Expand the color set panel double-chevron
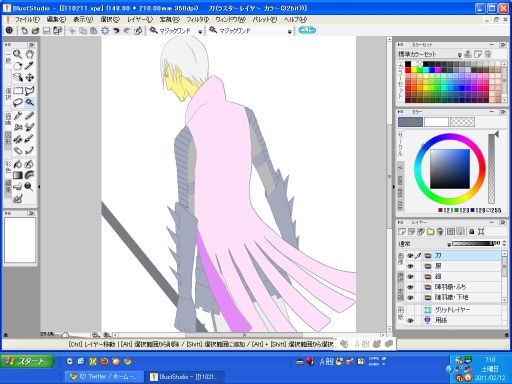This screenshot has height=384, width=512. 503,45
